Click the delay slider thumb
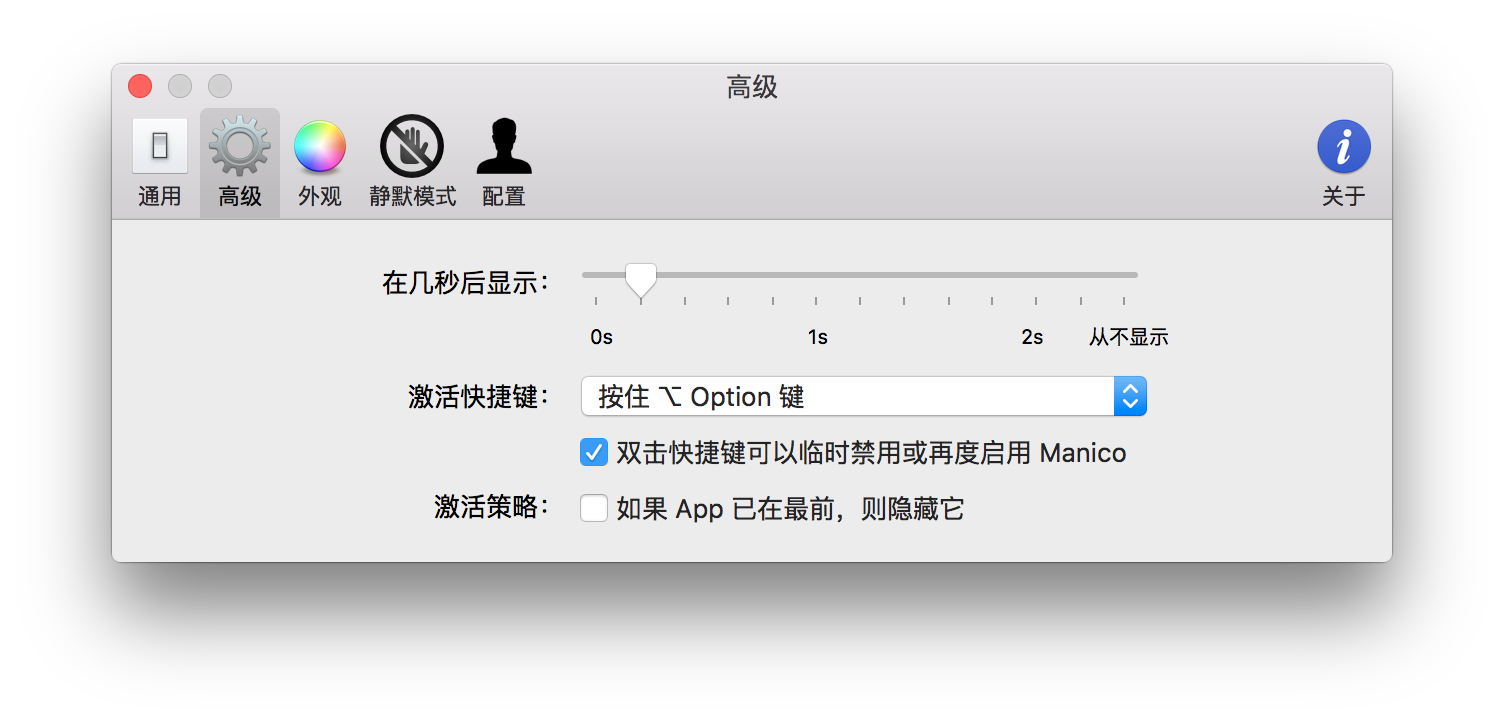This screenshot has height=722, width=1504. [640, 280]
